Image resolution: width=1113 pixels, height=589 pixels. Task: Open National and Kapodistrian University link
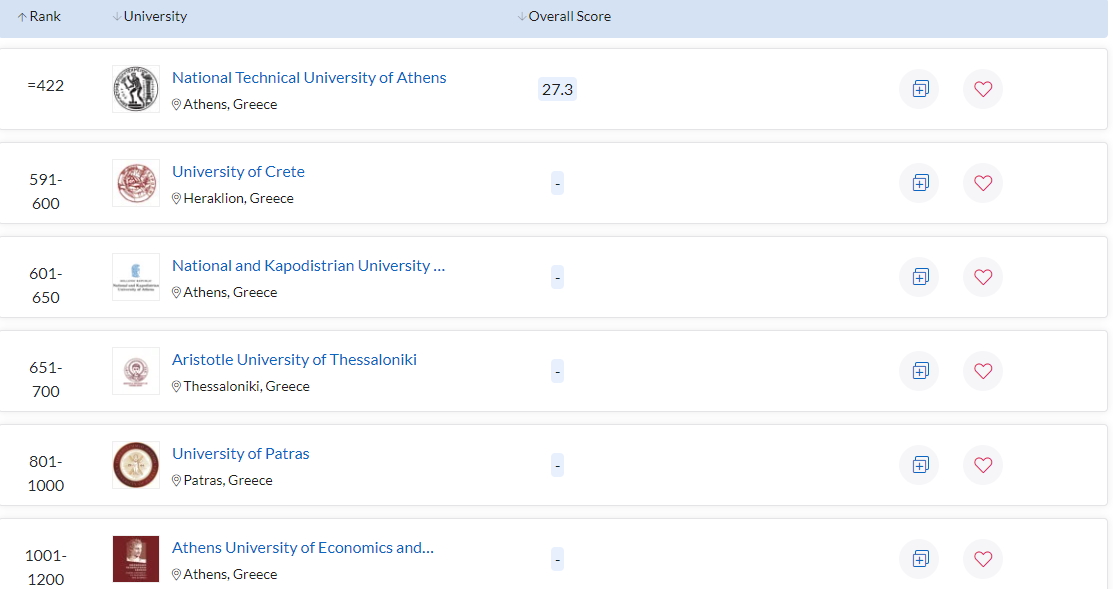(x=308, y=265)
